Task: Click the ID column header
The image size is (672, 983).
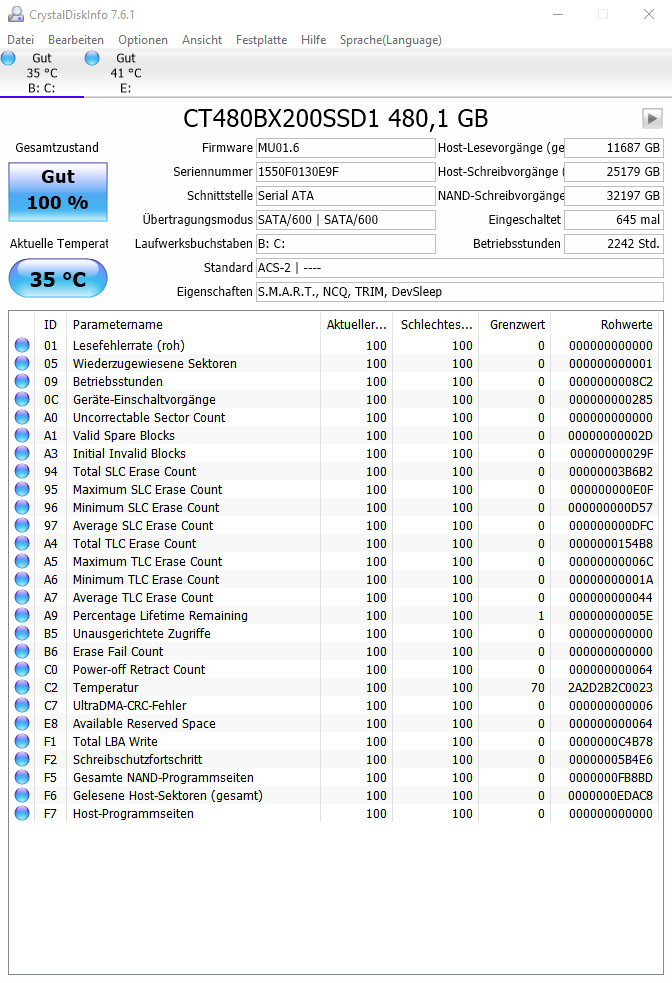Action: (50, 325)
